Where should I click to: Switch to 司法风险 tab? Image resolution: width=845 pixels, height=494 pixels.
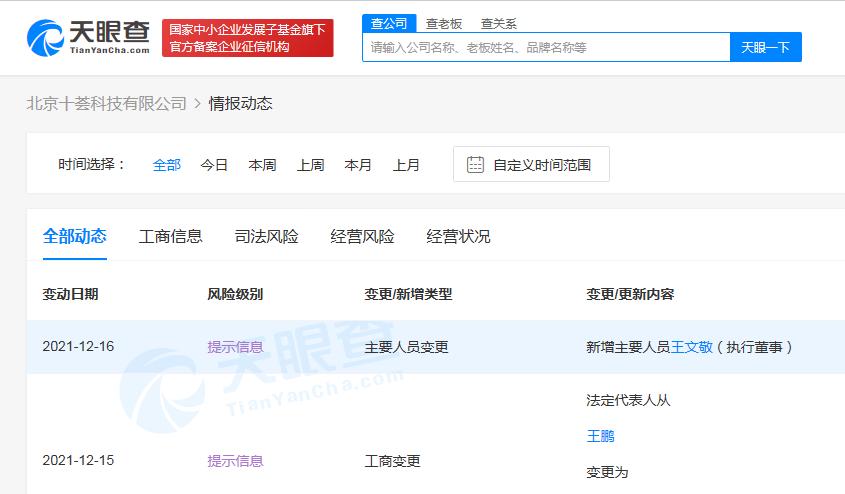click(266, 236)
